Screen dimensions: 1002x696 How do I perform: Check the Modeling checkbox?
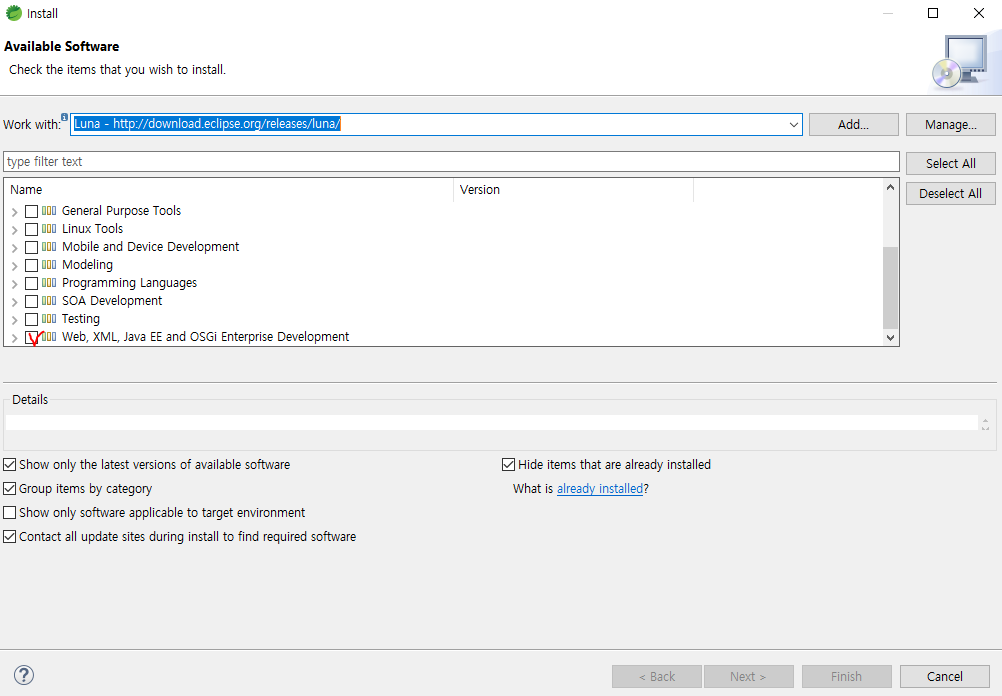pos(31,265)
